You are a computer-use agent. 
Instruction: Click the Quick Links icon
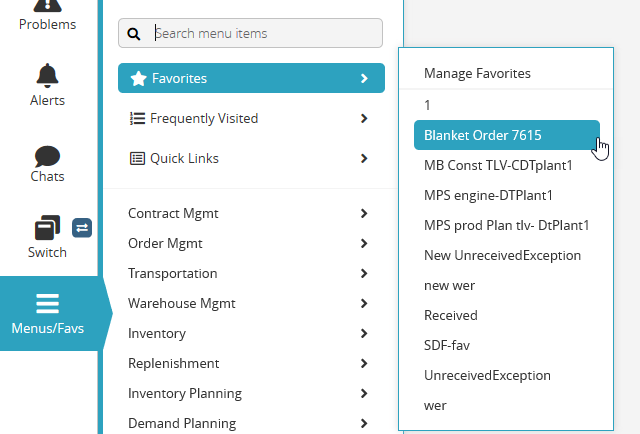pyautogui.click(x=138, y=158)
